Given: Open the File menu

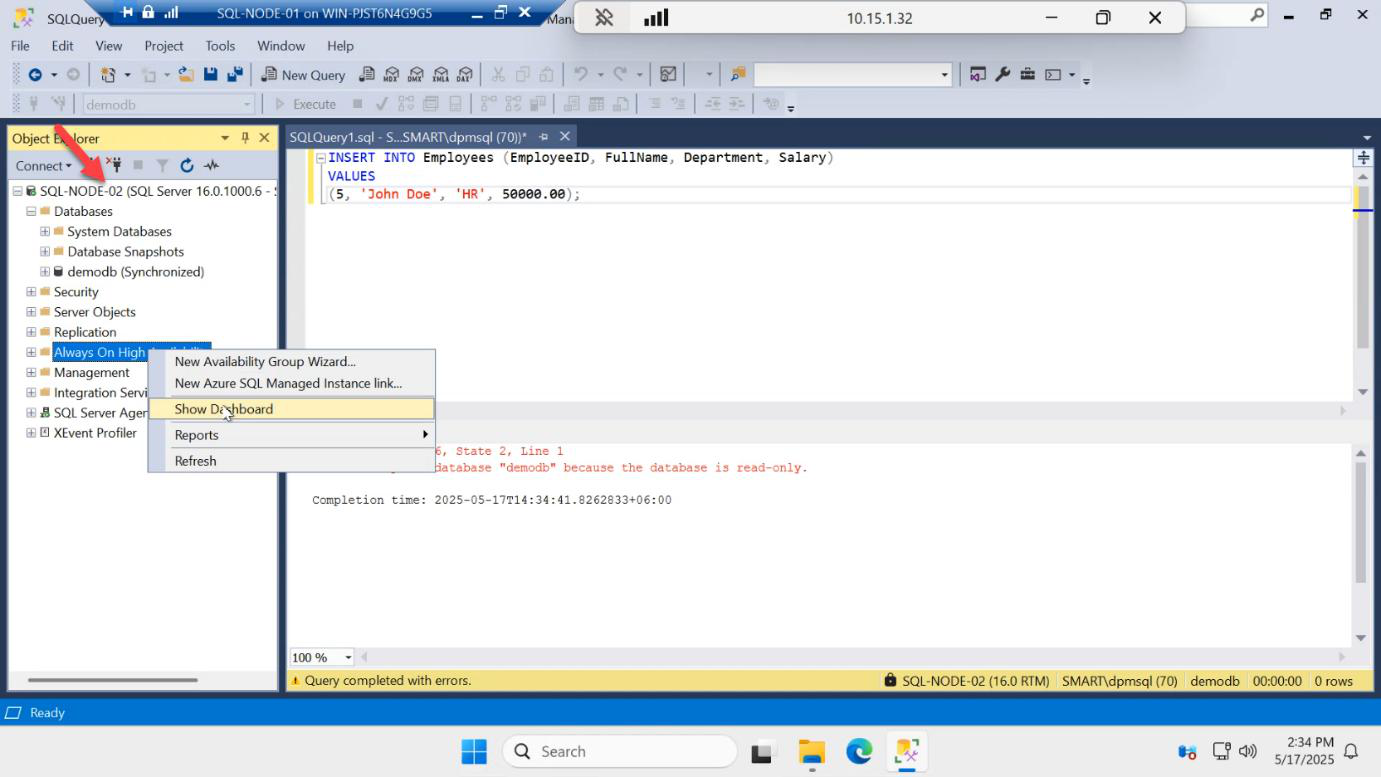Looking at the screenshot, I should (x=20, y=46).
